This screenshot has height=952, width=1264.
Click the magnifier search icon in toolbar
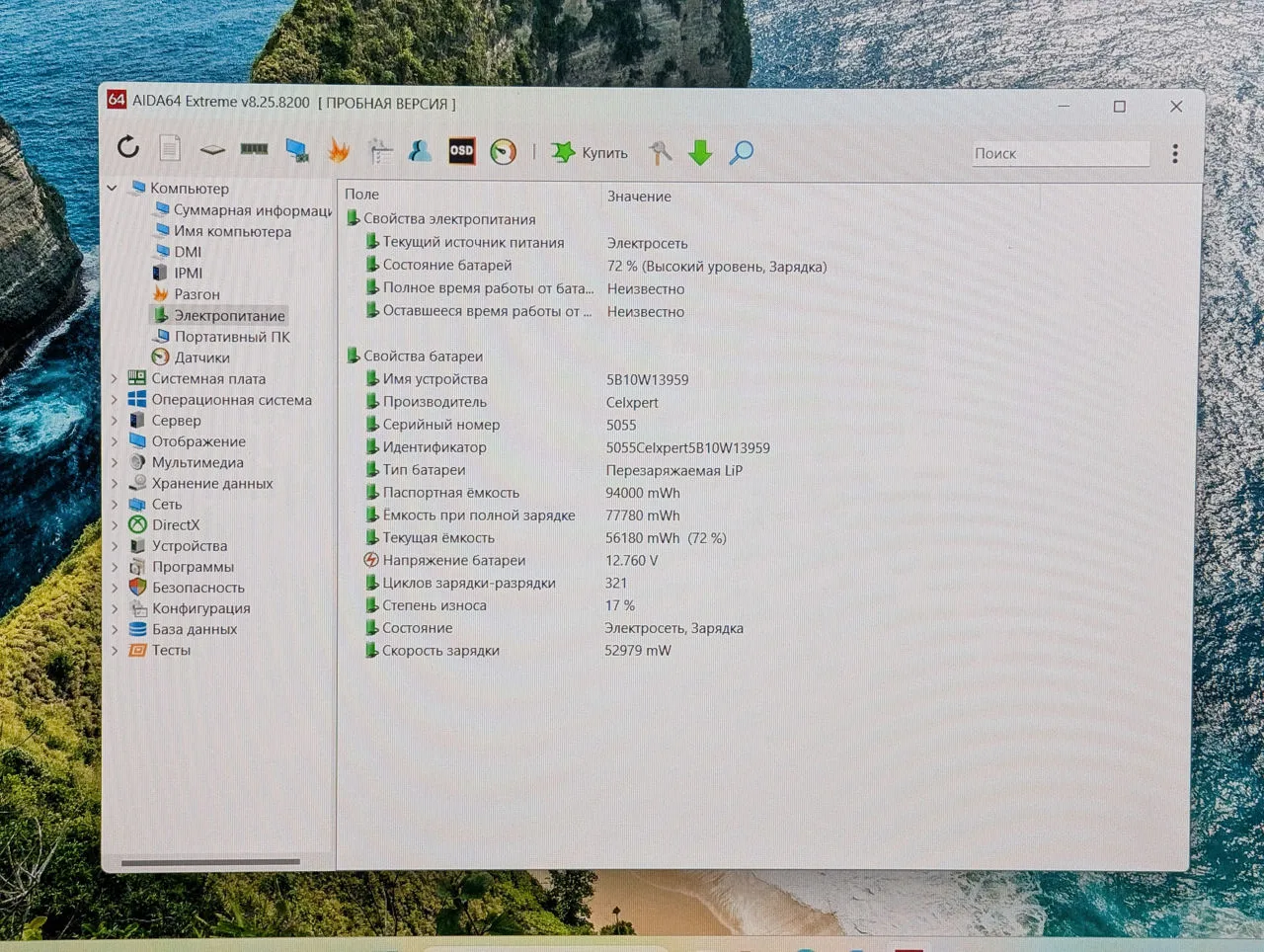[x=741, y=153]
